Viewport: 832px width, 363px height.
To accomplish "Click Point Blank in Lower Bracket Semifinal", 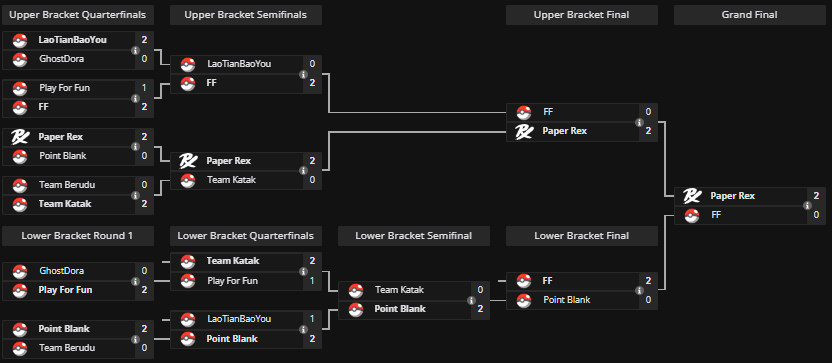I will (400, 309).
